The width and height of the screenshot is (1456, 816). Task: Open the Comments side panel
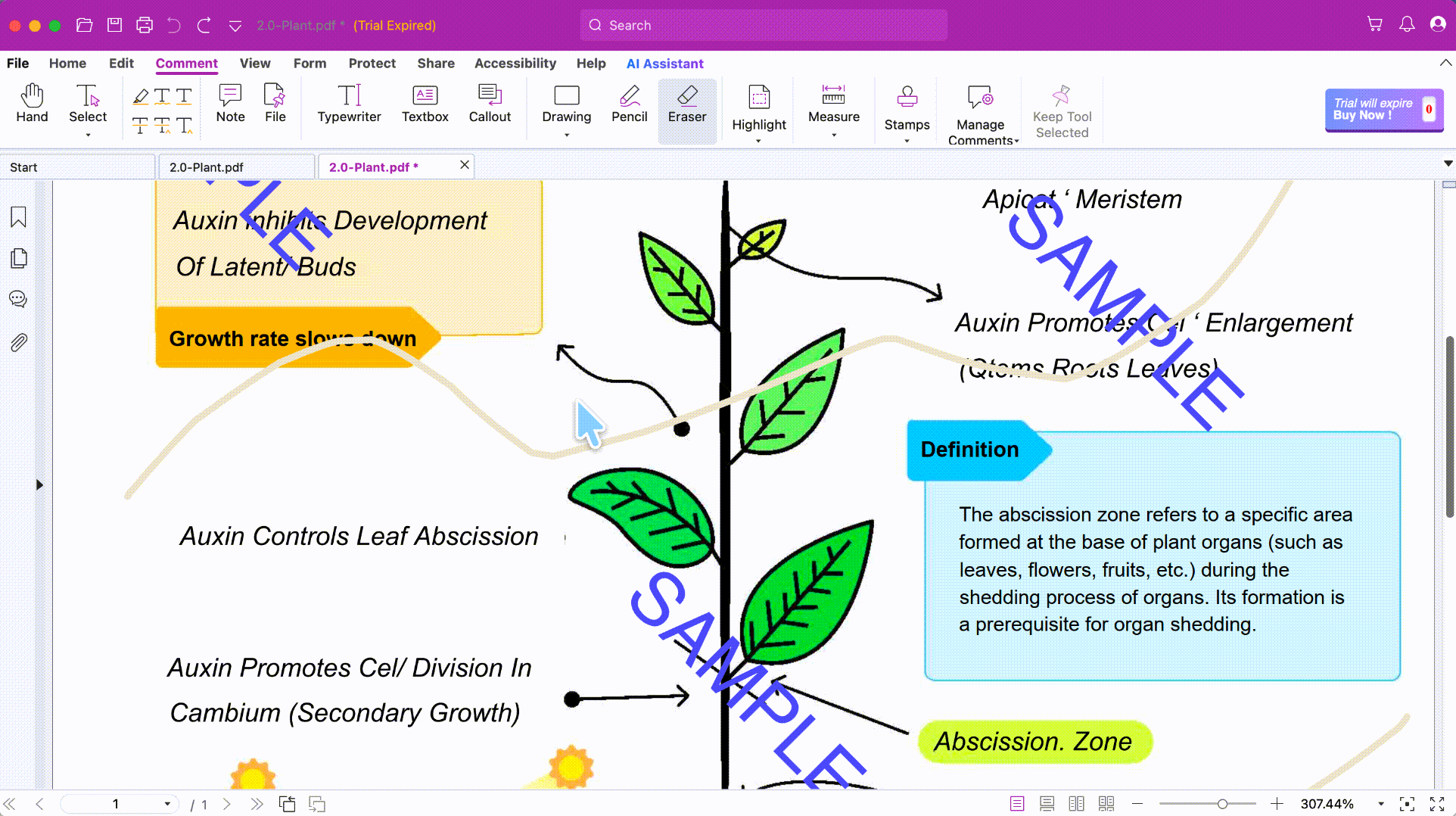[18, 299]
